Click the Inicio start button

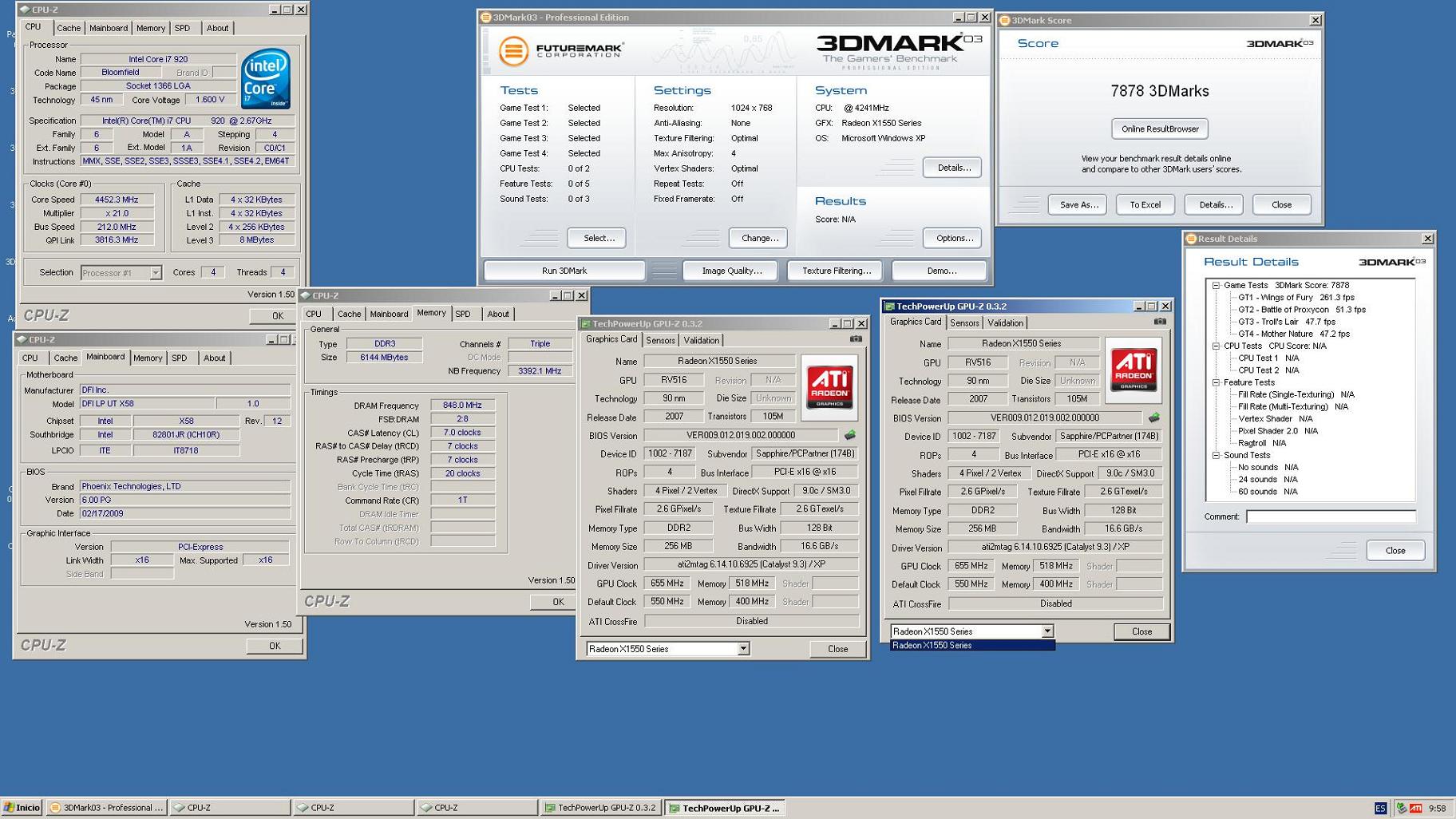point(22,808)
